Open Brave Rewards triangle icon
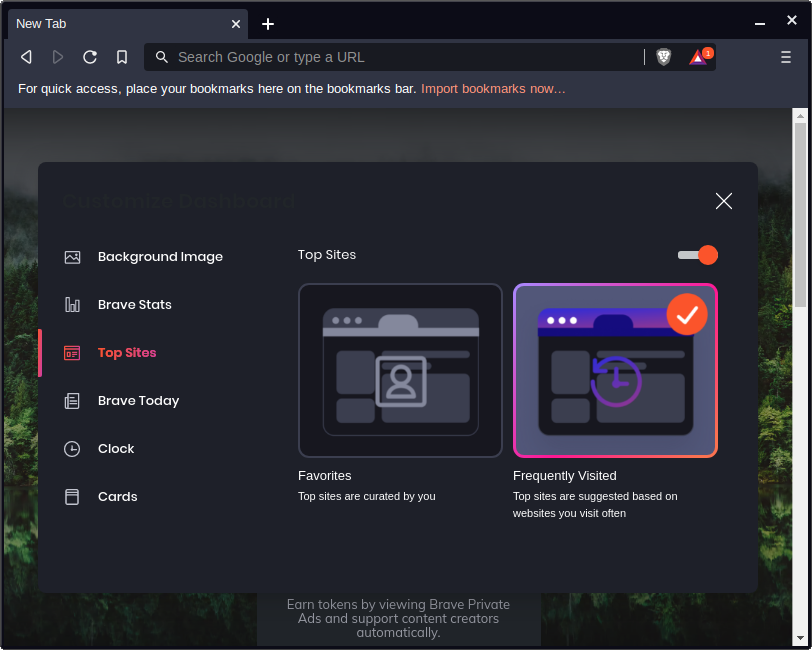This screenshot has width=812, height=650. (698, 57)
